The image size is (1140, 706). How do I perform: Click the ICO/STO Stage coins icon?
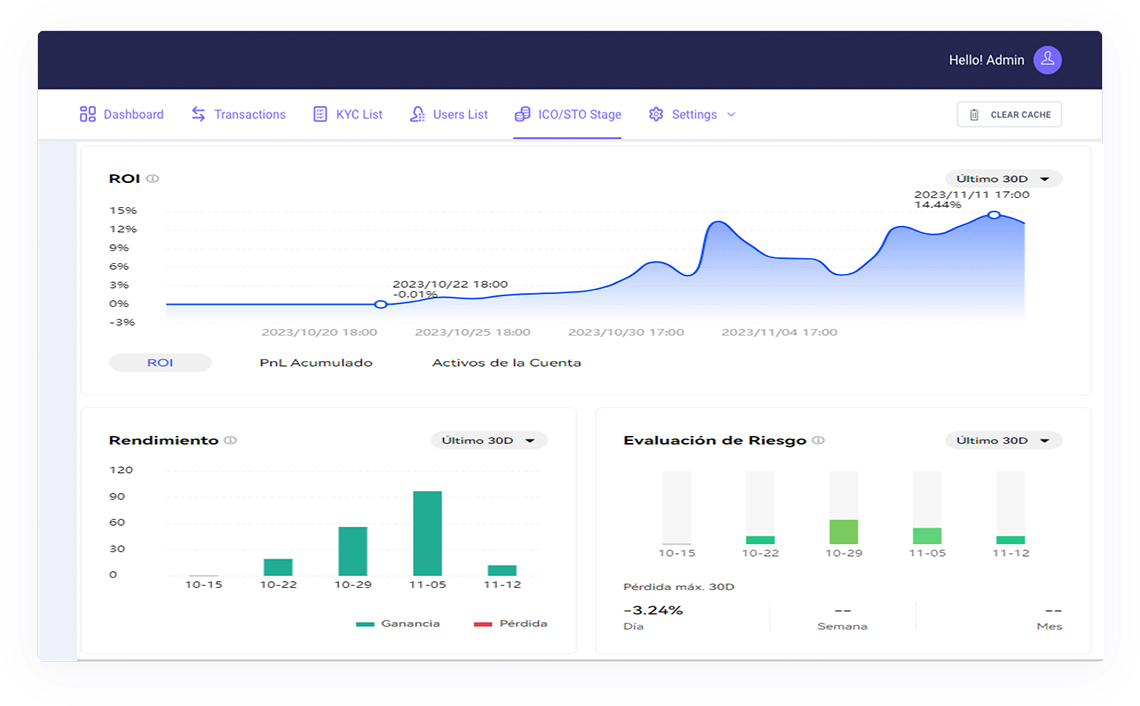522,115
